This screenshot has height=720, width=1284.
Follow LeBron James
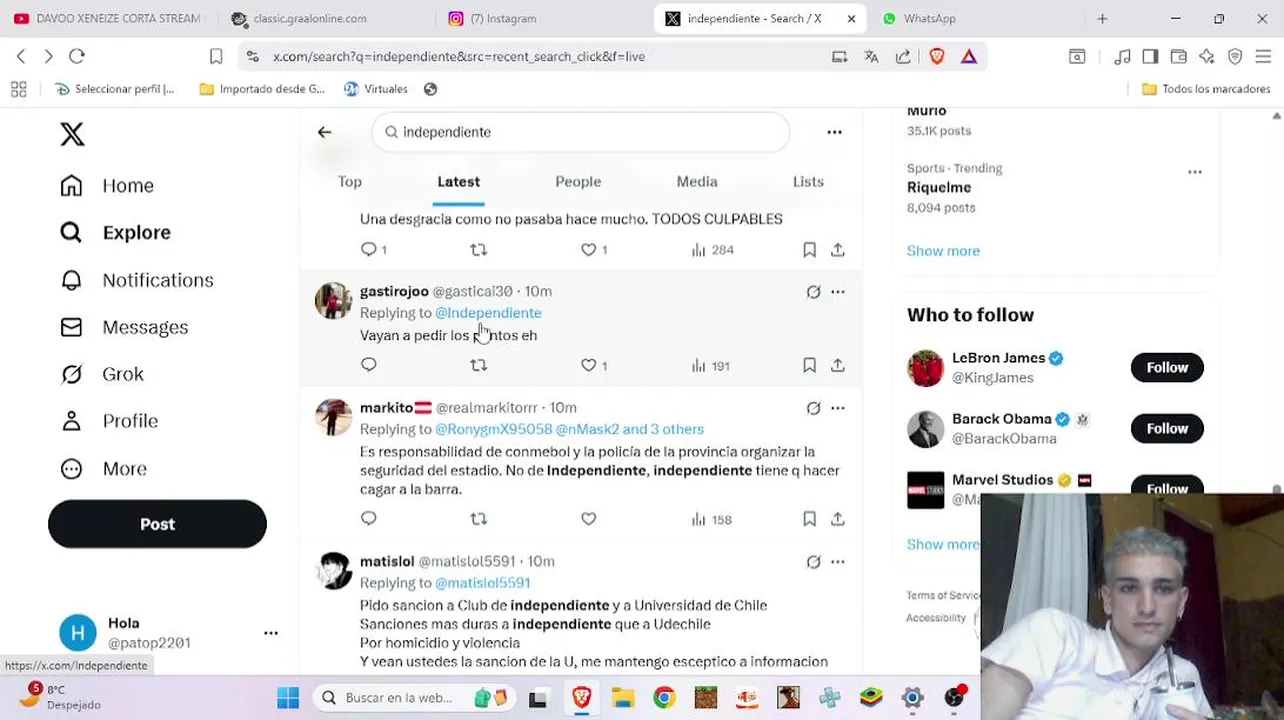(1167, 368)
